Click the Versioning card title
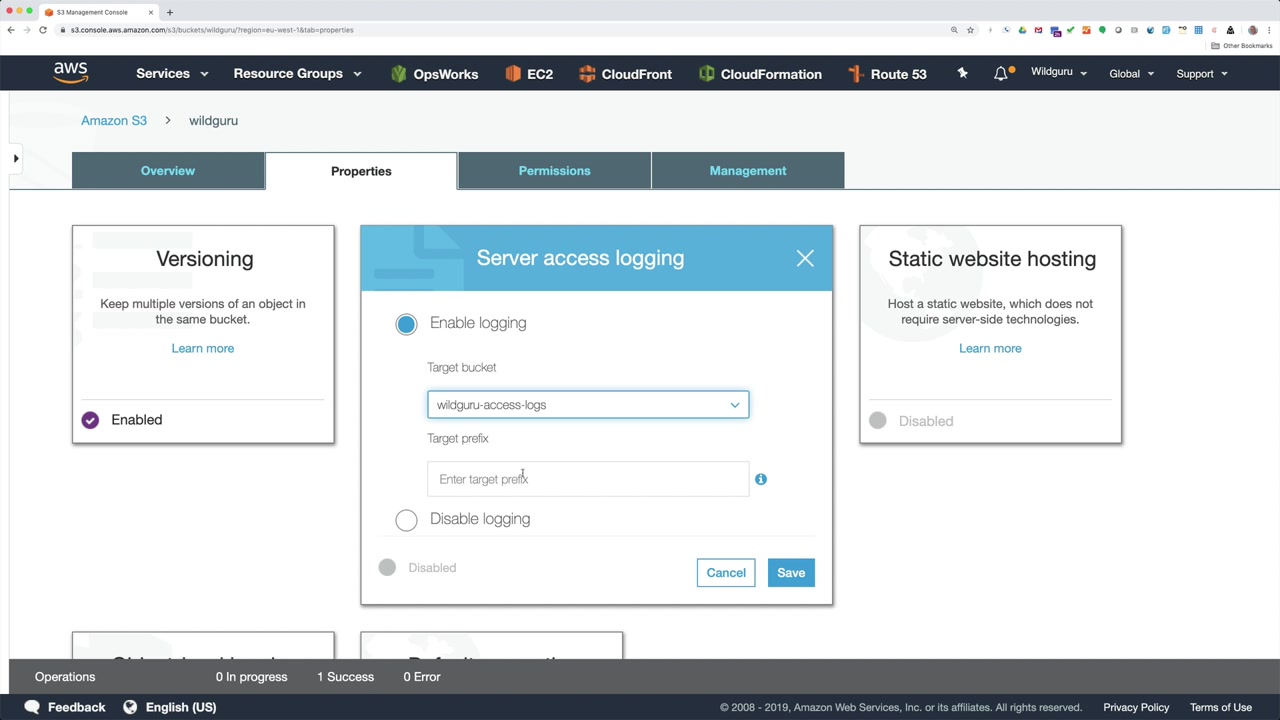Image resolution: width=1280 pixels, height=720 pixels. [205, 259]
